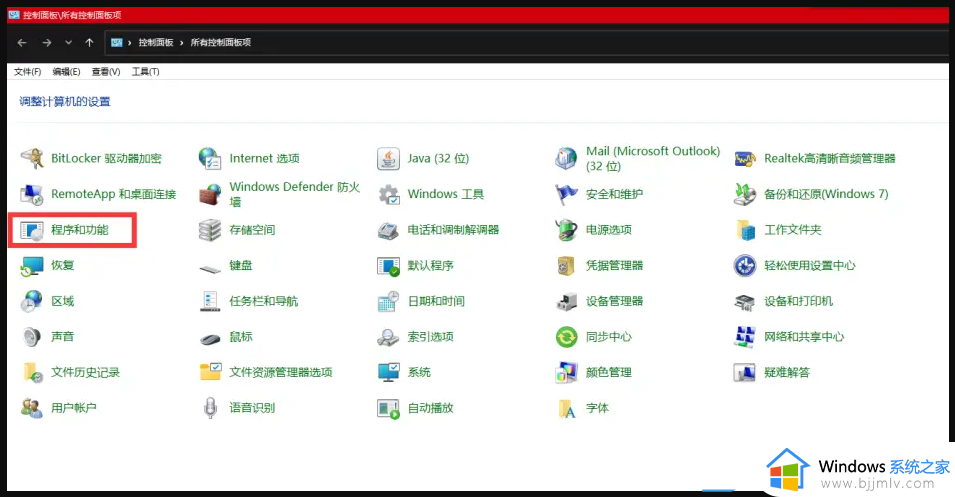This screenshot has height=497, width=955.
Task: Go forward with the right arrow button
Action: point(47,43)
